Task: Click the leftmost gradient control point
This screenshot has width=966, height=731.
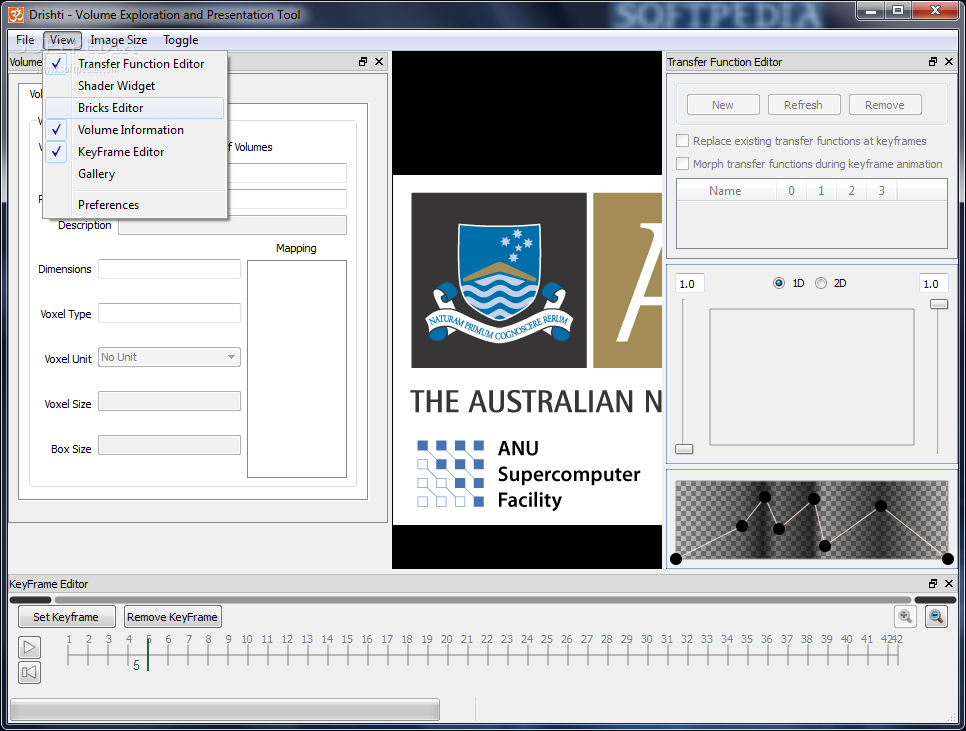Action: (676, 559)
